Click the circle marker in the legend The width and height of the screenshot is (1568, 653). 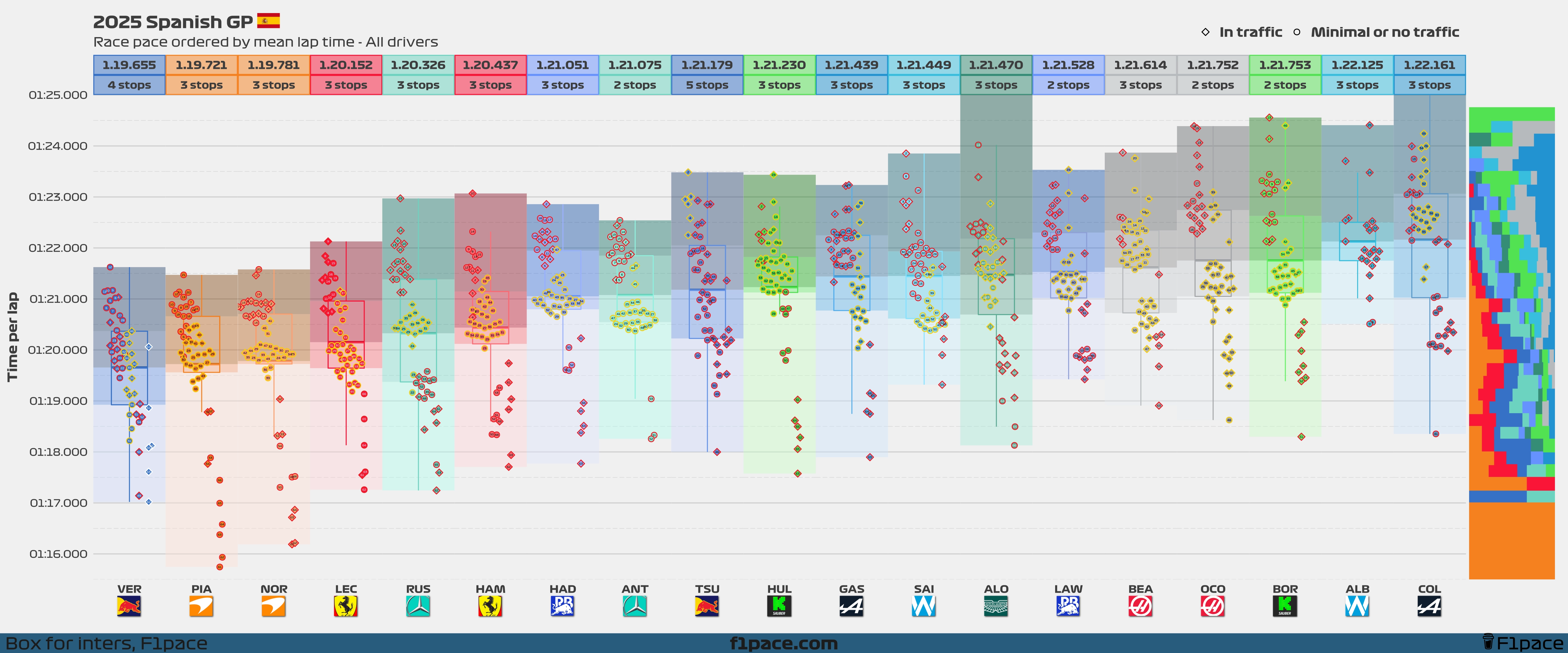(x=1297, y=32)
